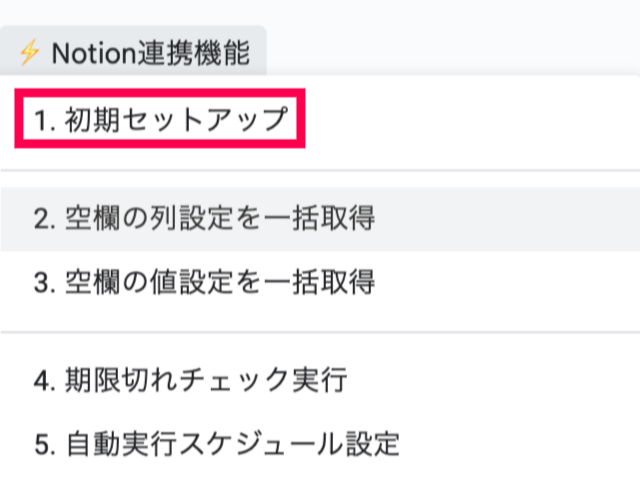The height and width of the screenshot is (483, 640).
Task: Fetch blank column settings in bulk
Action: [205, 218]
